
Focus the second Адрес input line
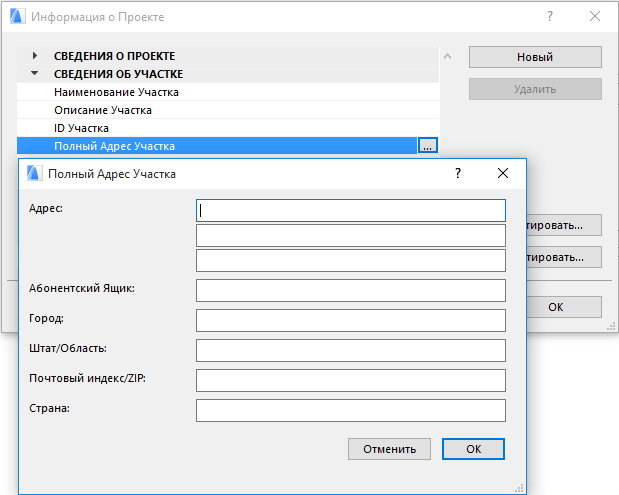(351, 235)
